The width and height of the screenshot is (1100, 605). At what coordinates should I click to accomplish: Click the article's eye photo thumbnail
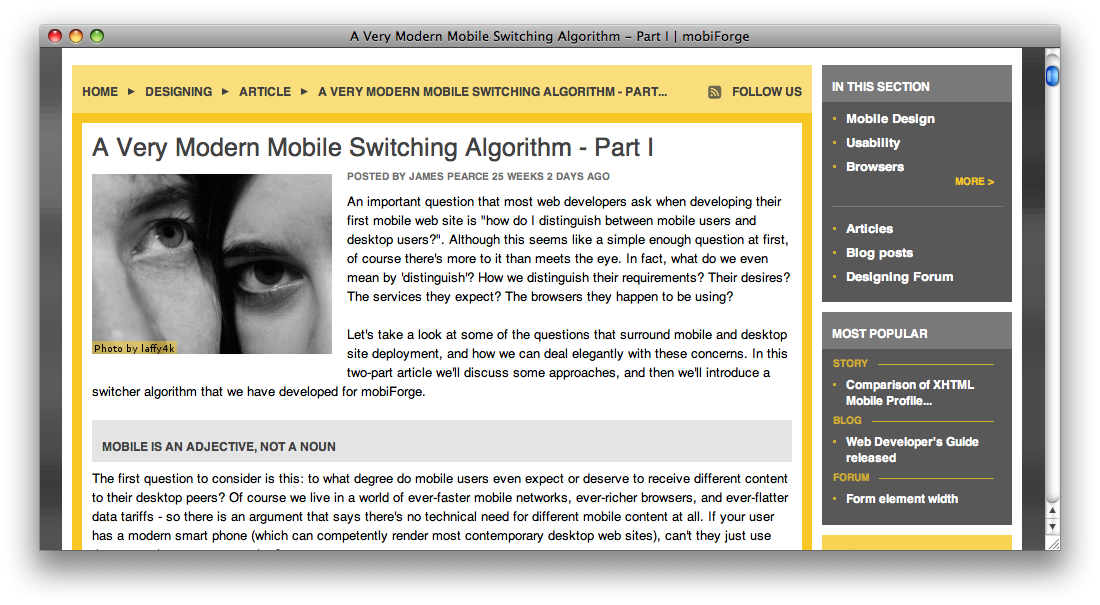pyautogui.click(x=212, y=264)
